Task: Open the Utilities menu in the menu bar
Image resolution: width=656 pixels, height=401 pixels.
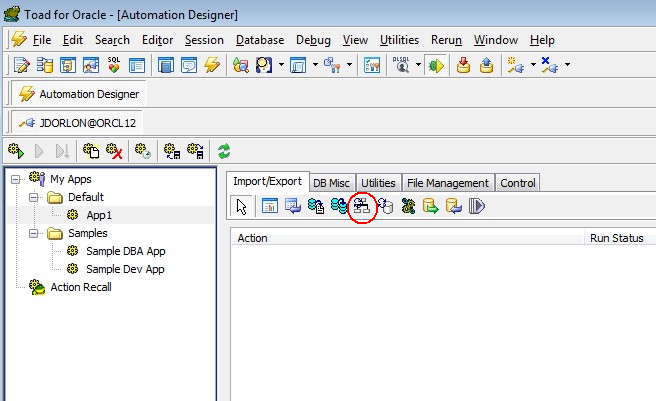Action: pos(399,40)
